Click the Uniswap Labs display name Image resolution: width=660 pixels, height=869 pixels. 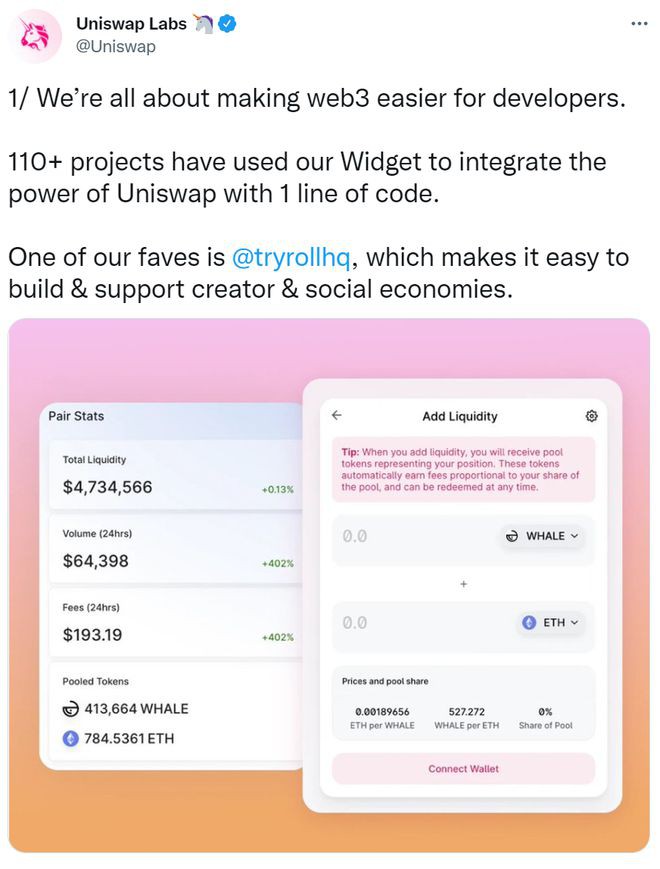click(x=130, y=24)
